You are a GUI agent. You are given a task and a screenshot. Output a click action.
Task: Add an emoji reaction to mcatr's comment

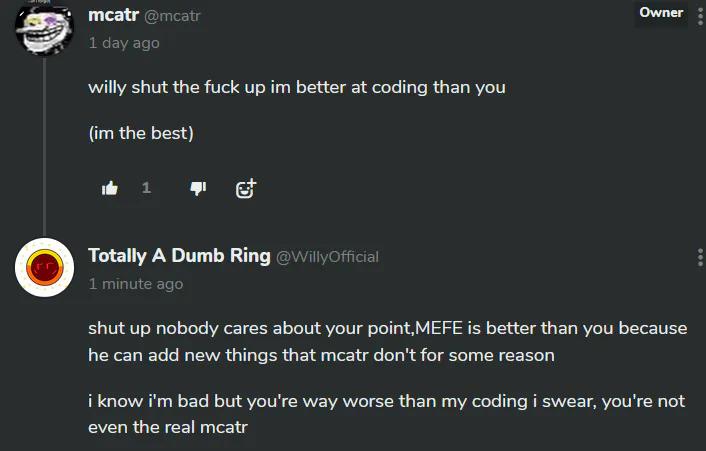[x=245, y=187]
